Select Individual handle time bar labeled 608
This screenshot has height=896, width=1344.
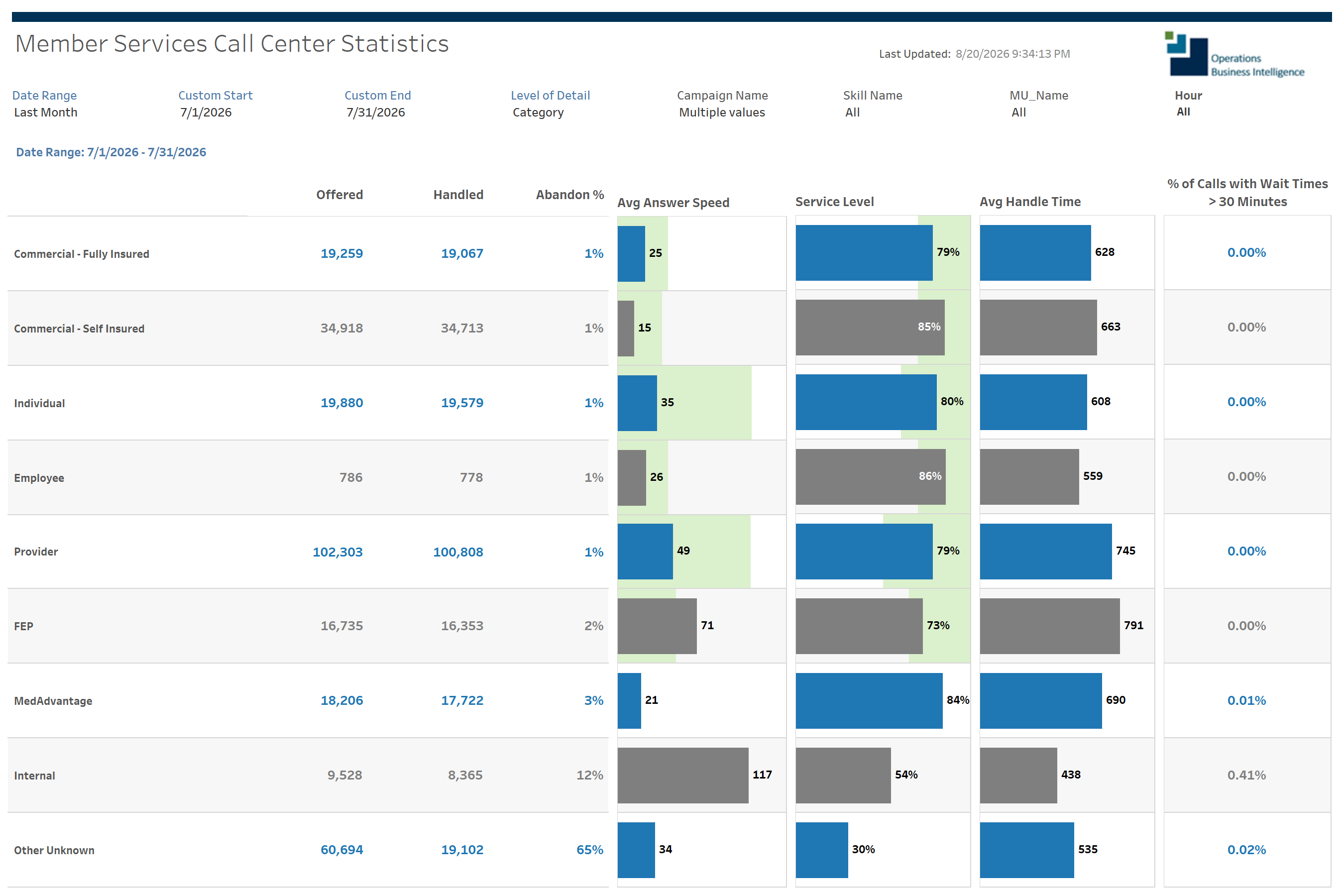pyautogui.click(x=1033, y=402)
